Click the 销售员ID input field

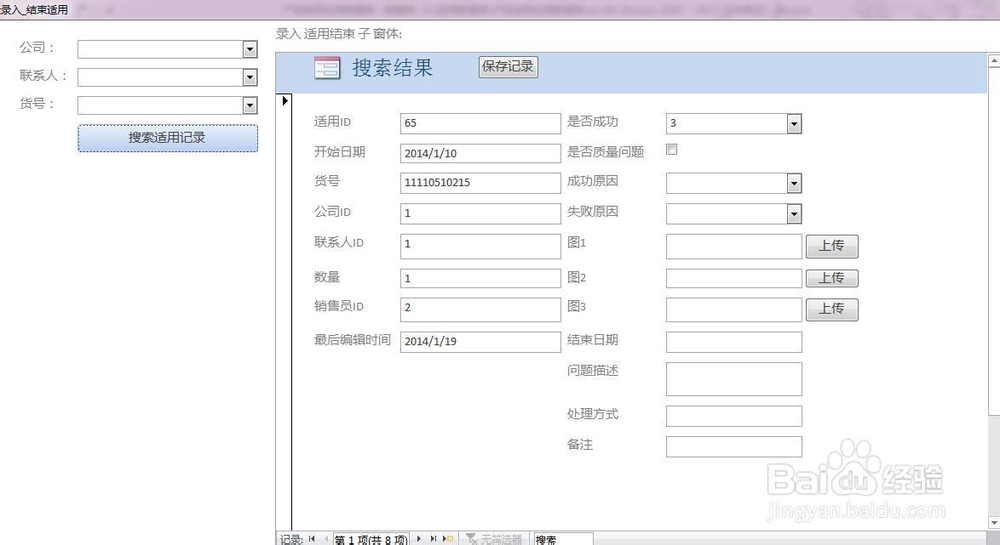[480, 309]
